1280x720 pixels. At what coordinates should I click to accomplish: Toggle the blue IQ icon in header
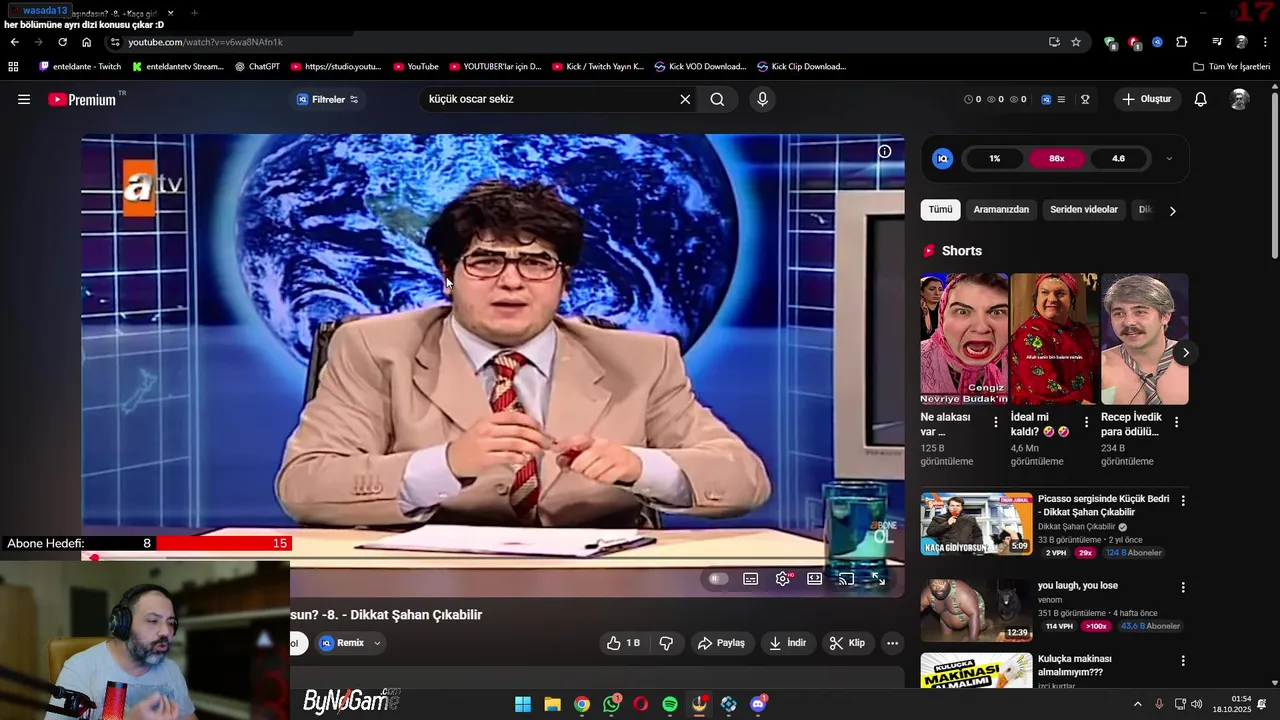coord(1046,99)
